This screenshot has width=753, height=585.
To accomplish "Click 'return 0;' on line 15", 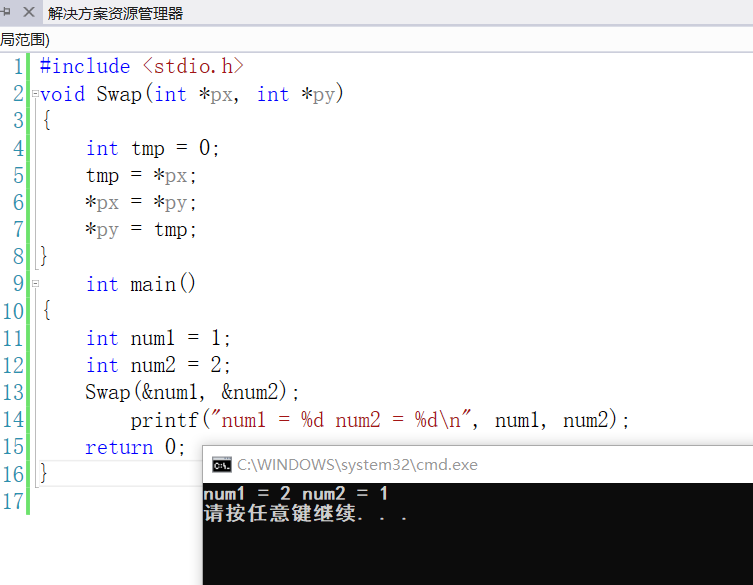I will point(135,447).
